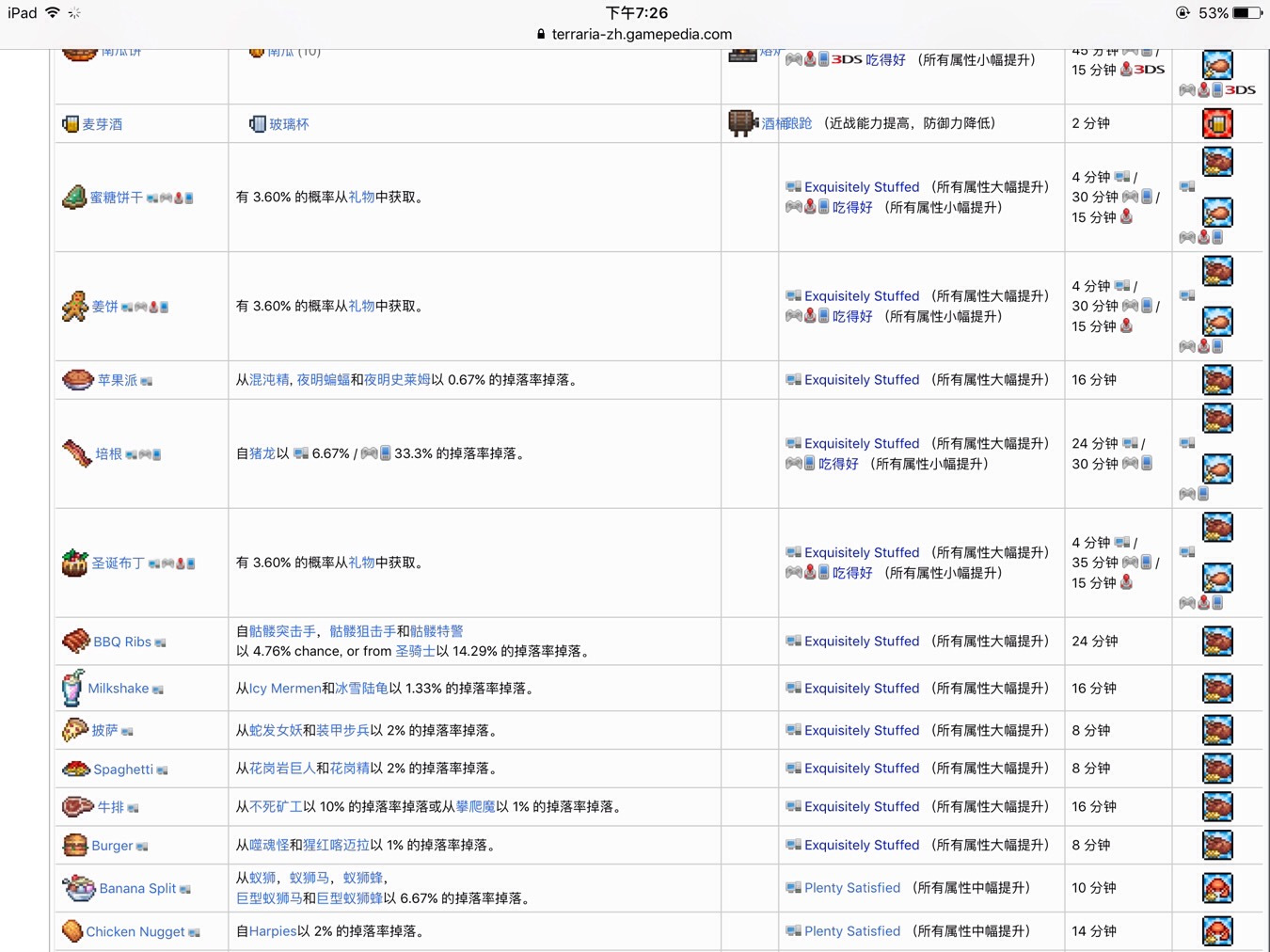Follow the 牛排 item link

point(111,806)
